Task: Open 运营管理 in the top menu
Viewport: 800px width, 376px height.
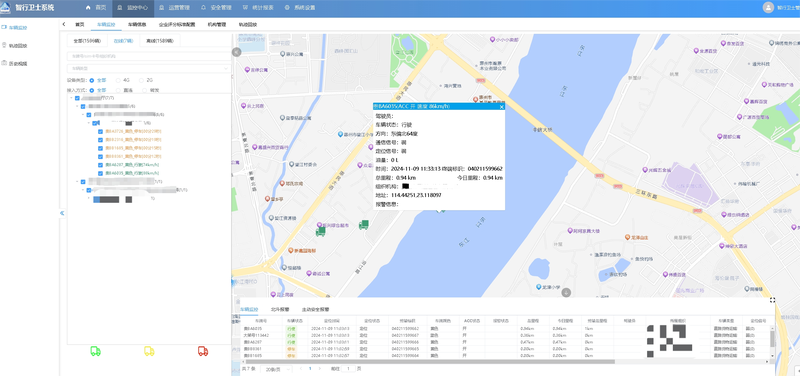Action: tap(173, 8)
